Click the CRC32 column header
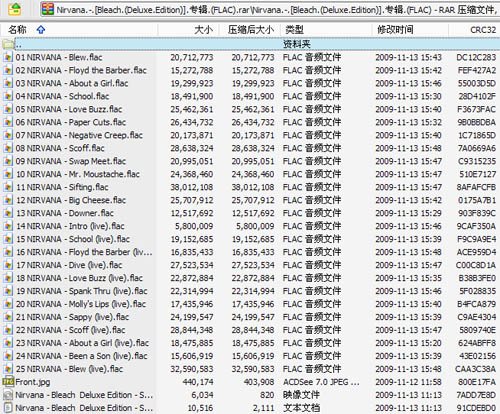Viewport: 500px width, 414px height. pos(483,30)
